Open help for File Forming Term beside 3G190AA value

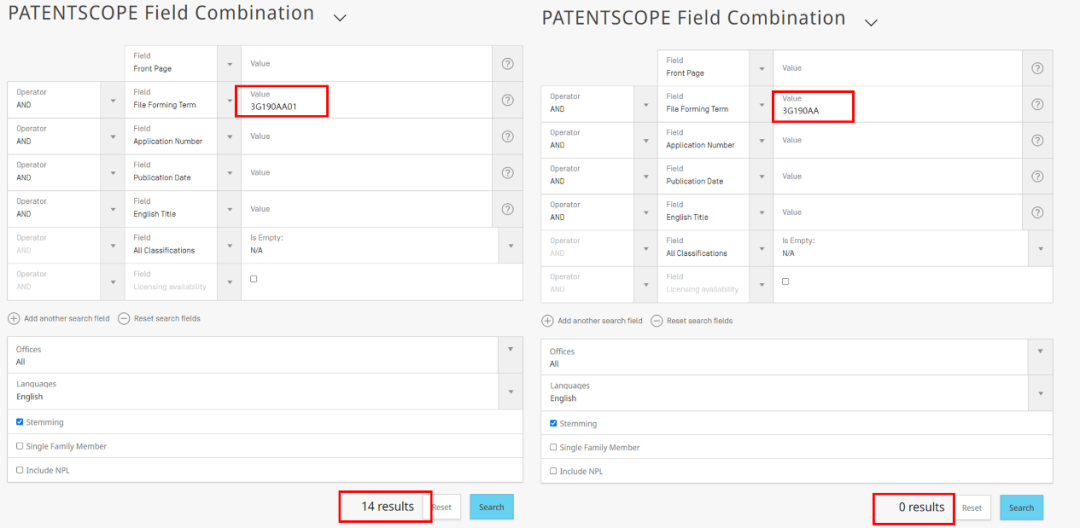coord(1037,104)
